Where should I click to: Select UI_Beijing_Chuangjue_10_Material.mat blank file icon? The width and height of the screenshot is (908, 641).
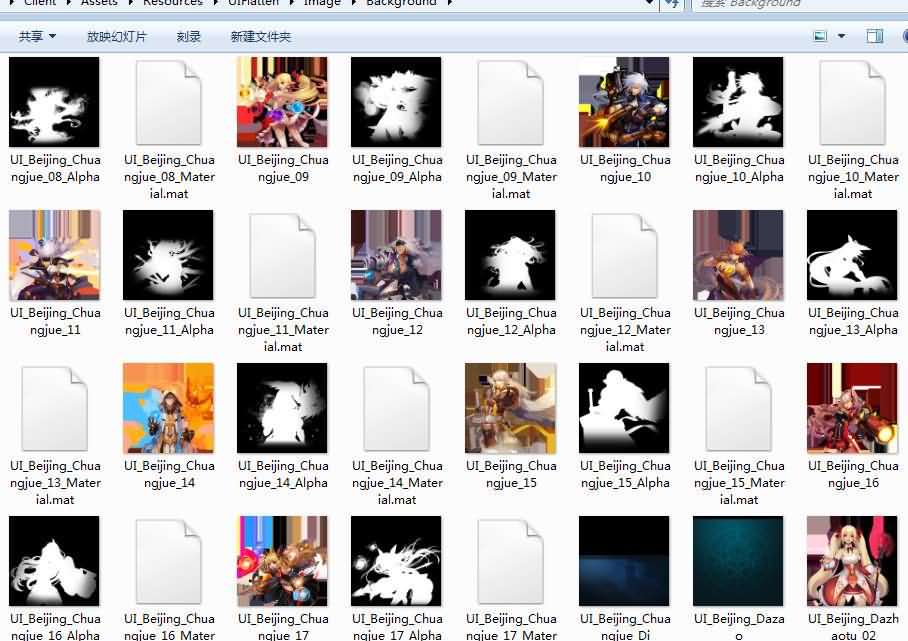tap(852, 102)
